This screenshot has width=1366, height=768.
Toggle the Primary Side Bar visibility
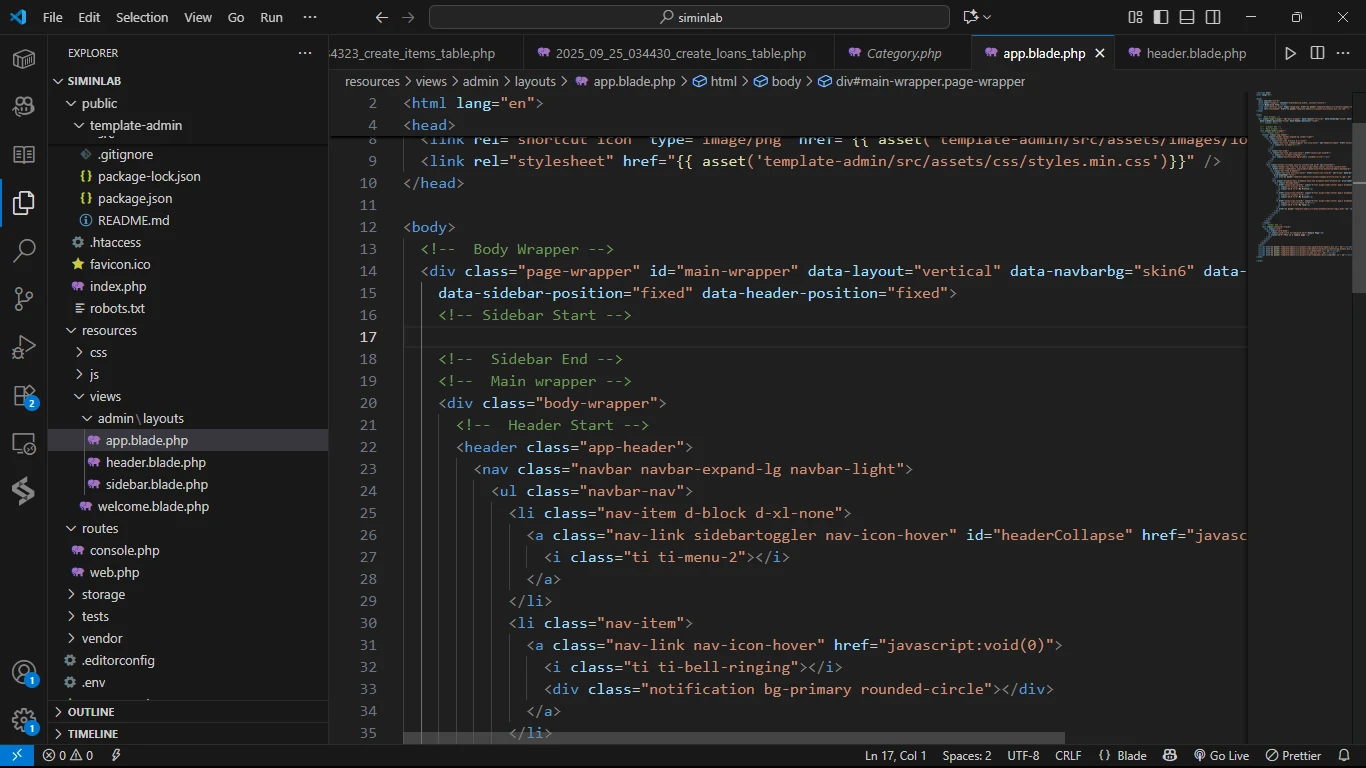click(x=1161, y=17)
